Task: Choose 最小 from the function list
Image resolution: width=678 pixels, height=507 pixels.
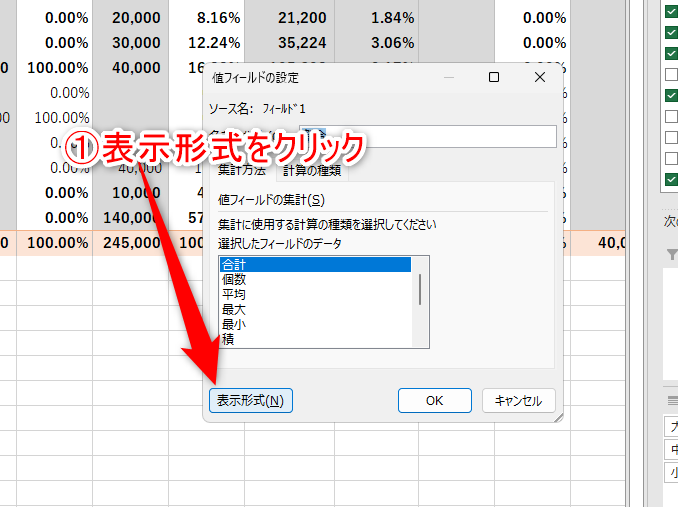Action: click(x=315, y=325)
